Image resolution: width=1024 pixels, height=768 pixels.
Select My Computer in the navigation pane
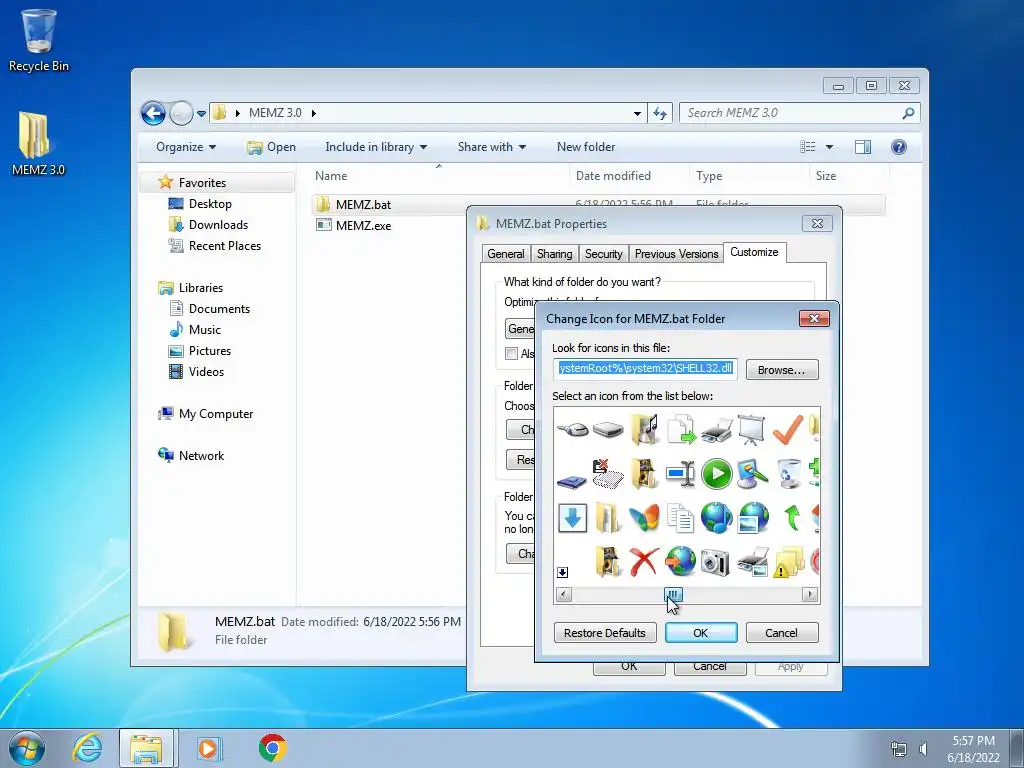point(216,413)
